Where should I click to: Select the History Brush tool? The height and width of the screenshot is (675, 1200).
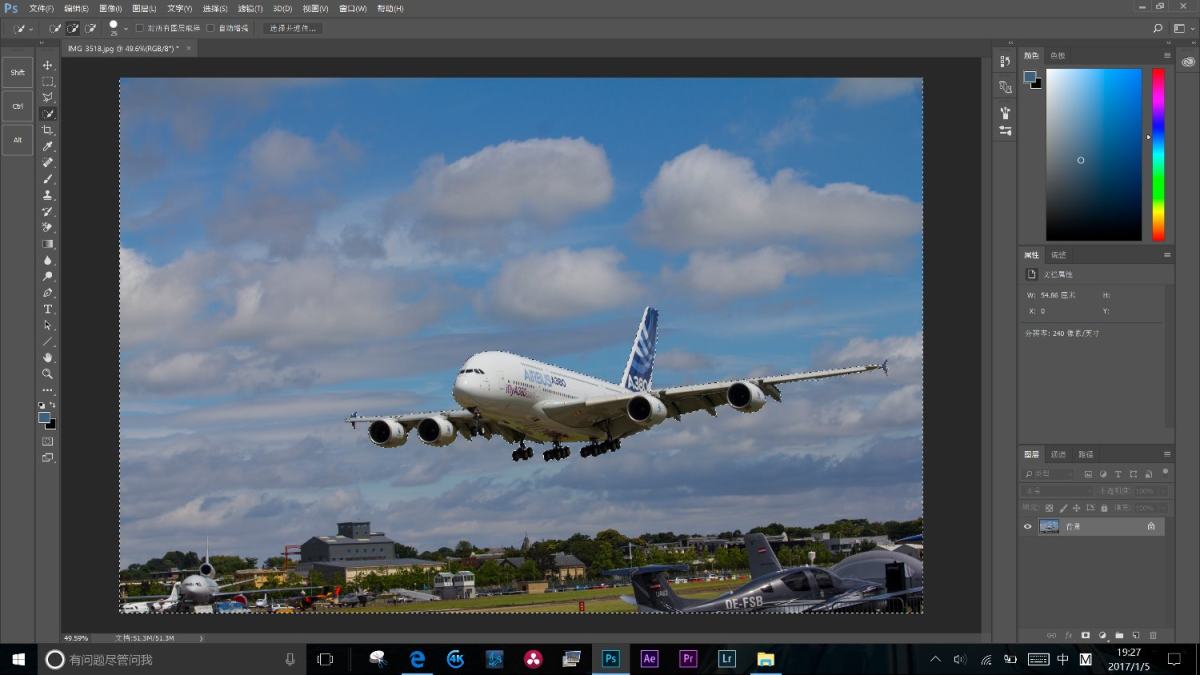tap(47, 211)
